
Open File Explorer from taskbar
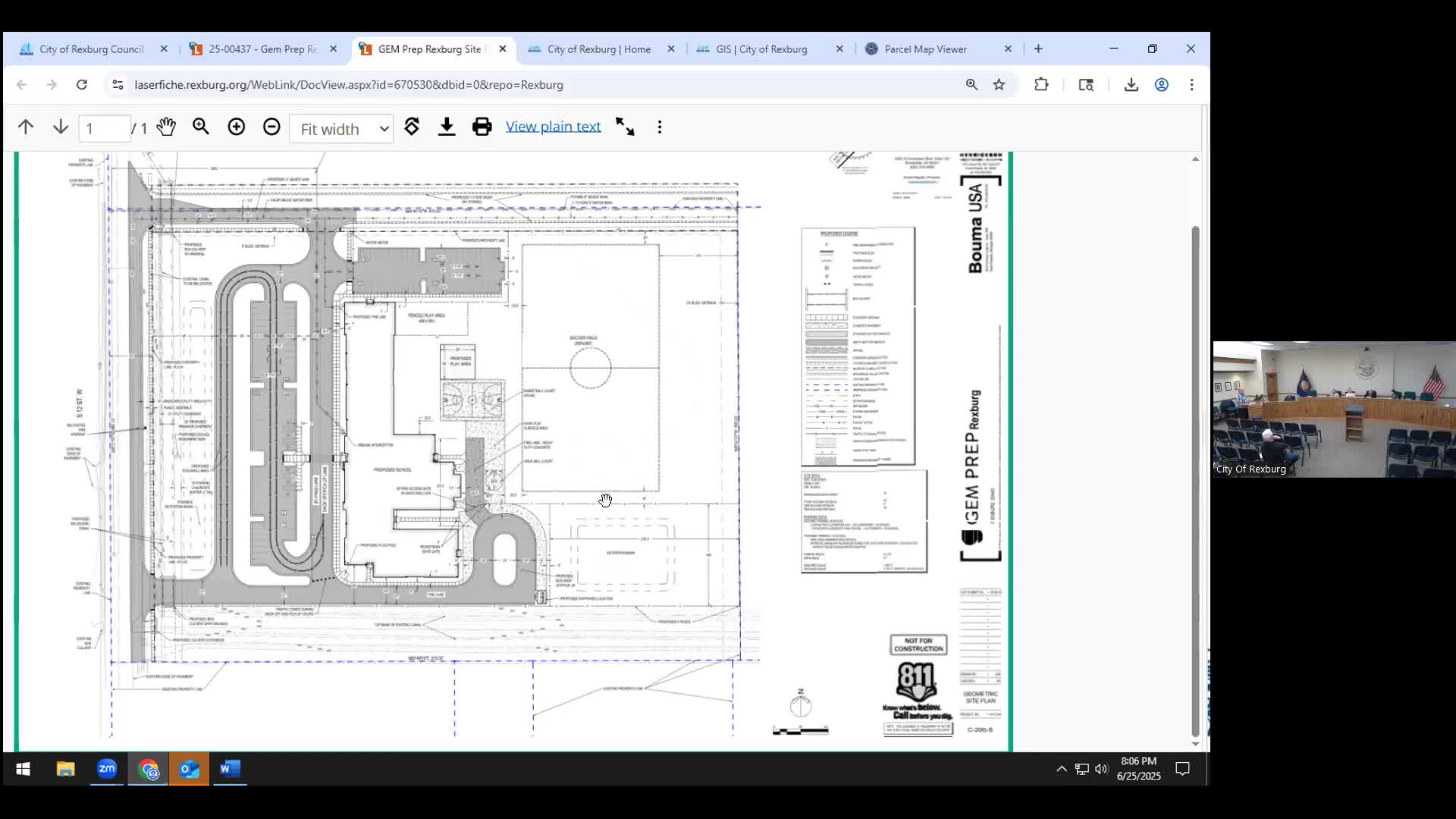(66, 769)
